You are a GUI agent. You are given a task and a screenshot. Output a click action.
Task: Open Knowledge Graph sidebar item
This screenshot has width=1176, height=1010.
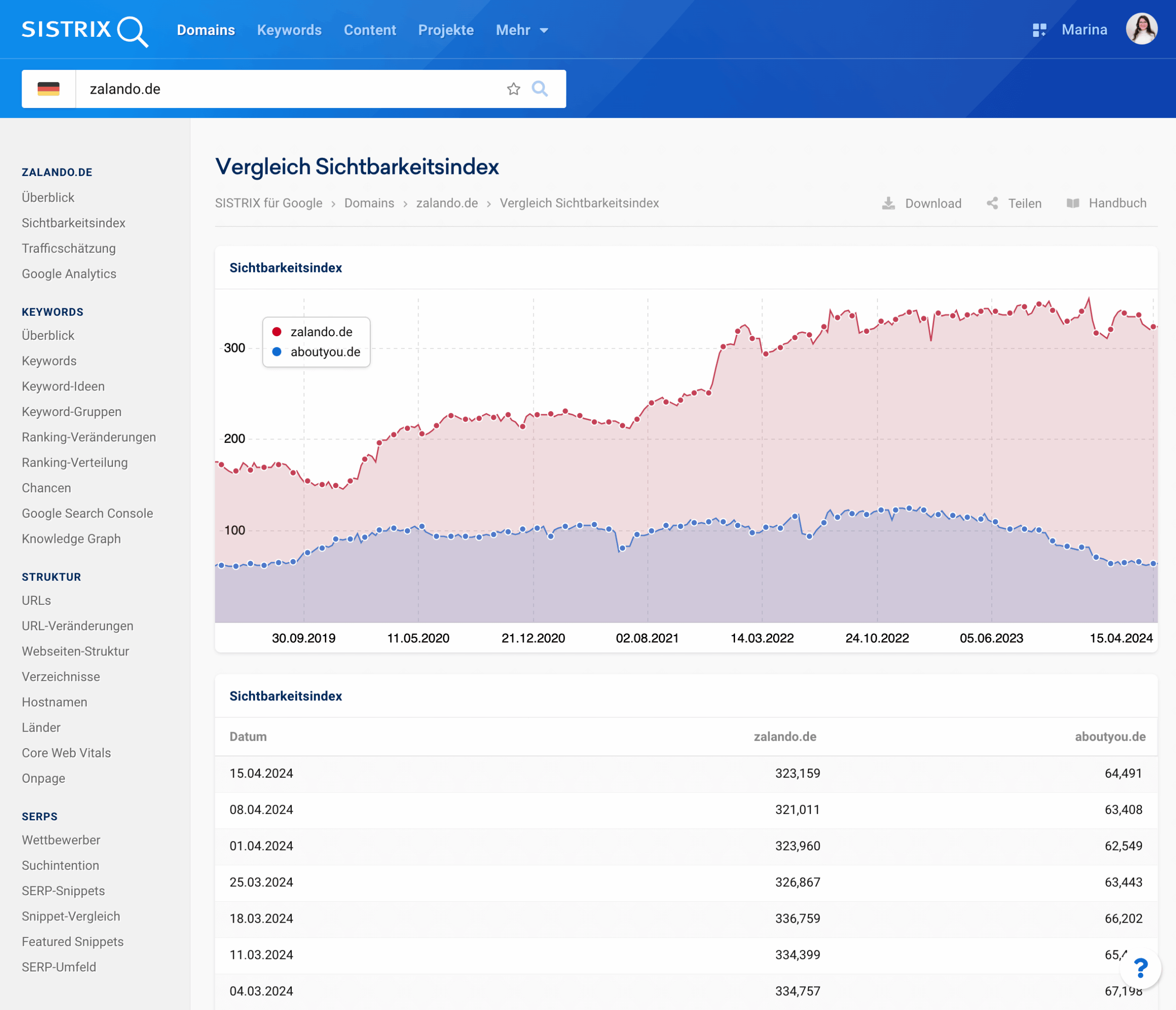[x=72, y=539]
